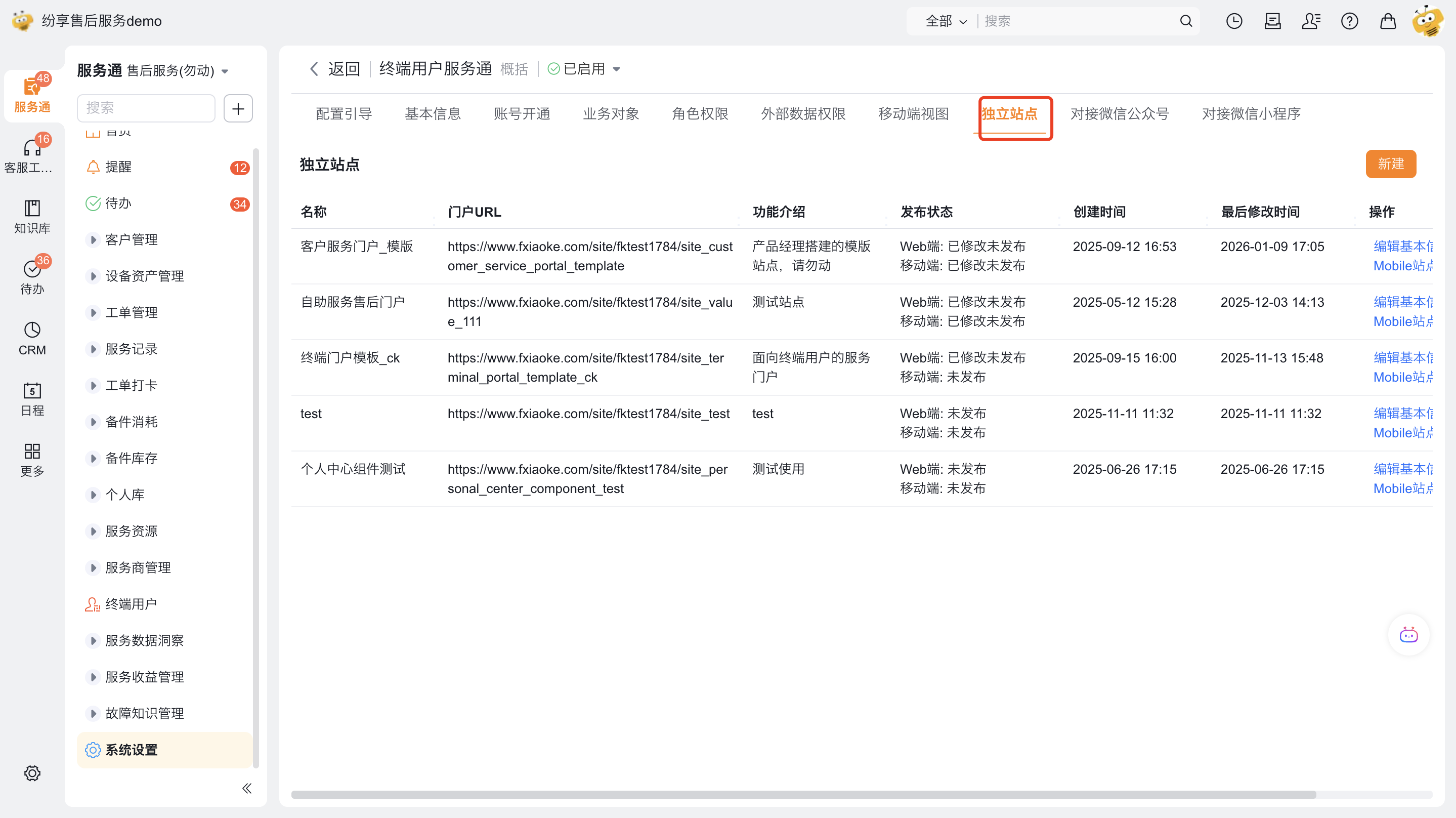1456x818 pixels.
Task: Click the help question mark icon
Action: click(1349, 21)
